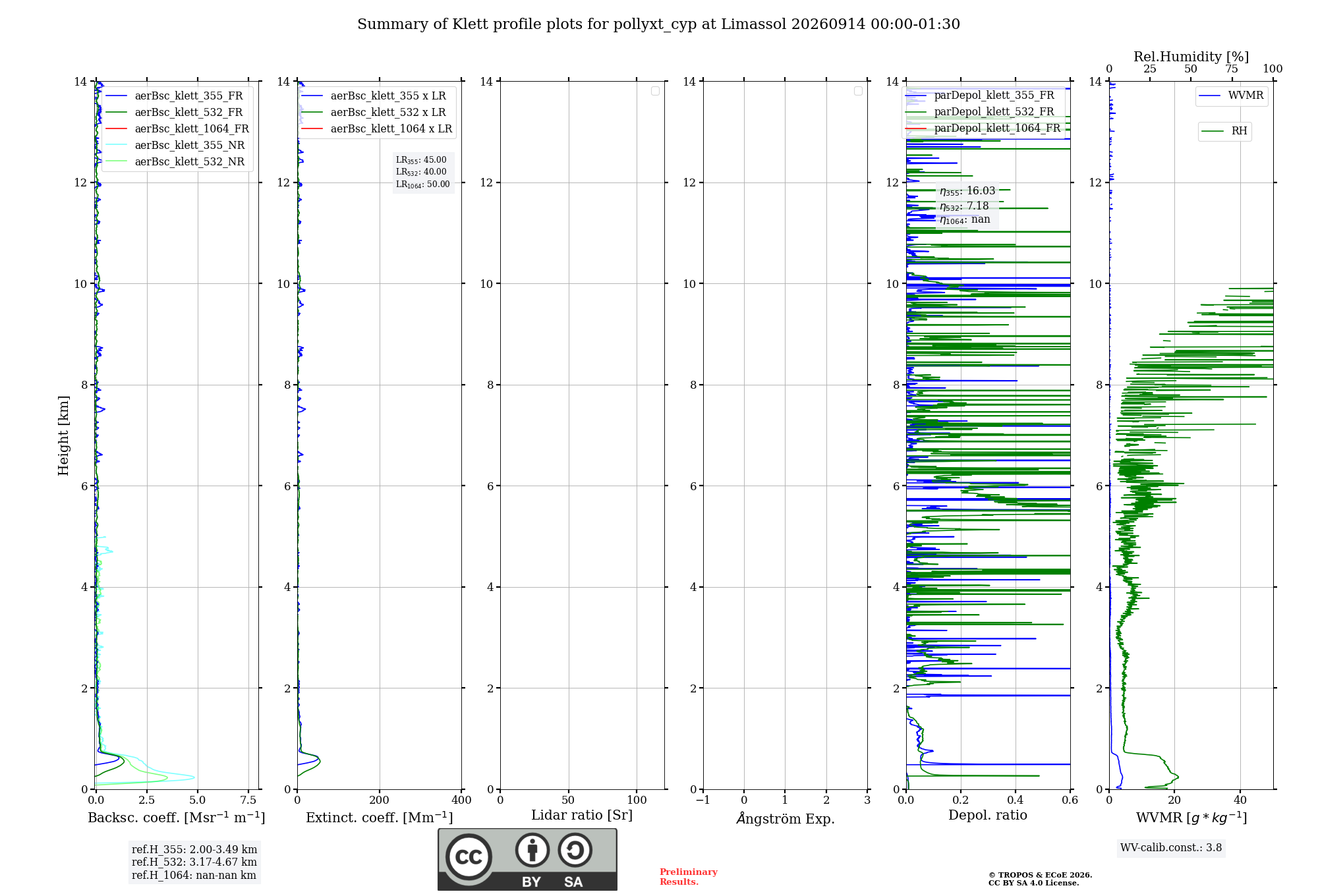This screenshot has width=1318, height=896.
Task: Click legend entry aerBsc_klett_1064 x LR
Action: tap(377, 129)
